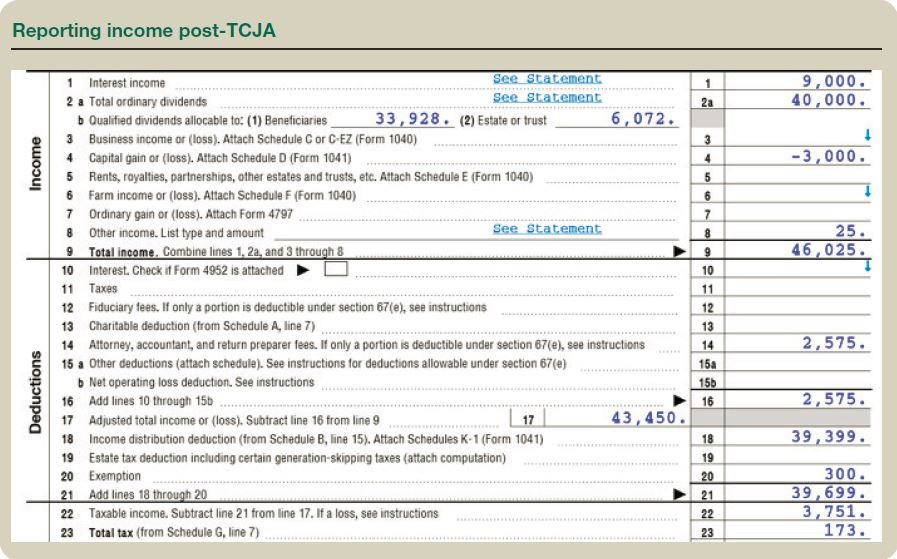Click the 'Charitable deduction' line 13 label
The width and height of the screenshot is (897, 559).
(202, 326)
